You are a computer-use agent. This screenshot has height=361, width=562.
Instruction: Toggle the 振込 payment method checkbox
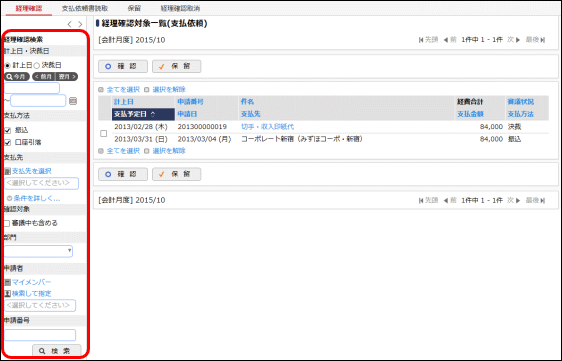[x=8, y=130]
